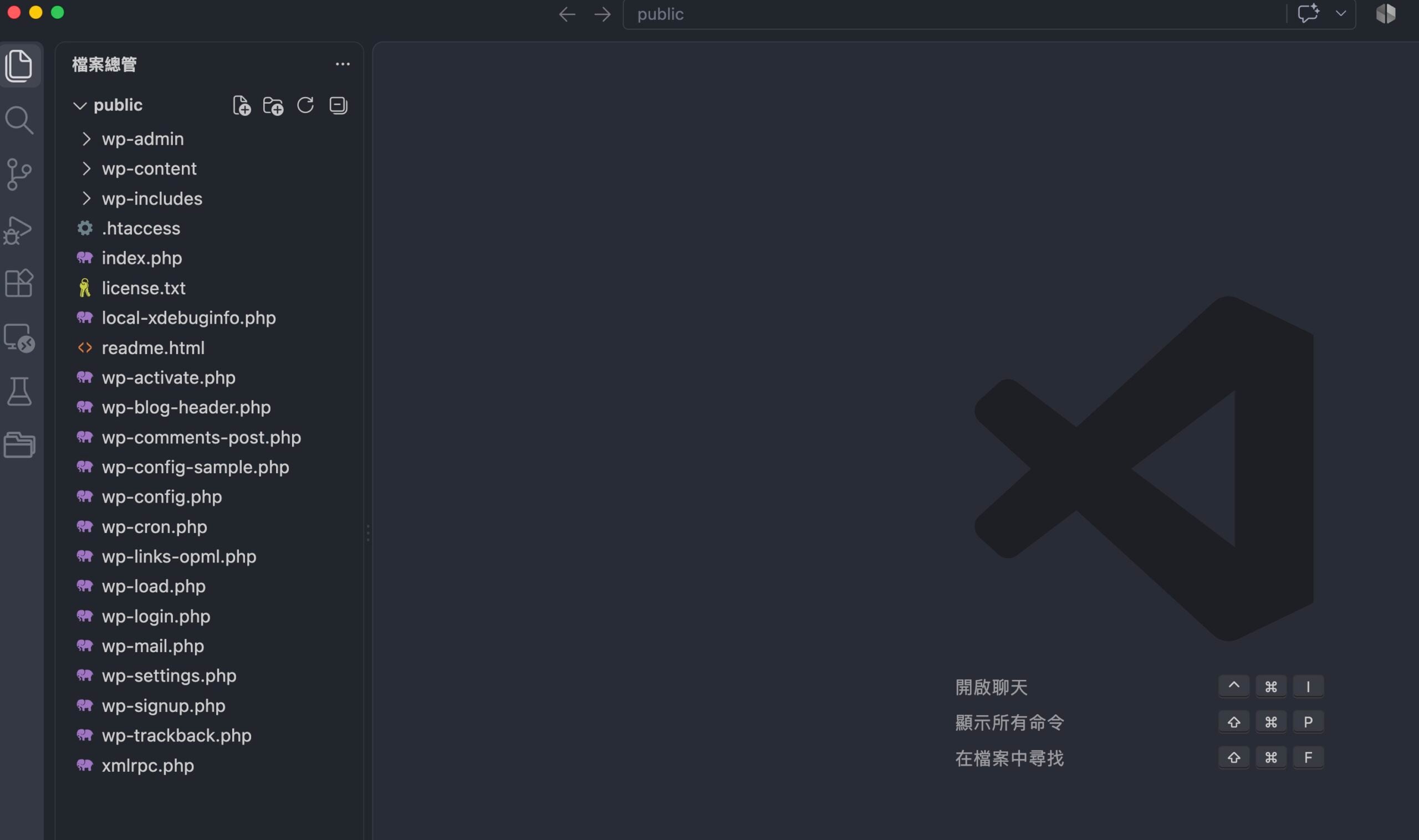Create a new folder in public folder
Image resolution: width=1419 pixels, height=840 pixels.
[273, 106]
